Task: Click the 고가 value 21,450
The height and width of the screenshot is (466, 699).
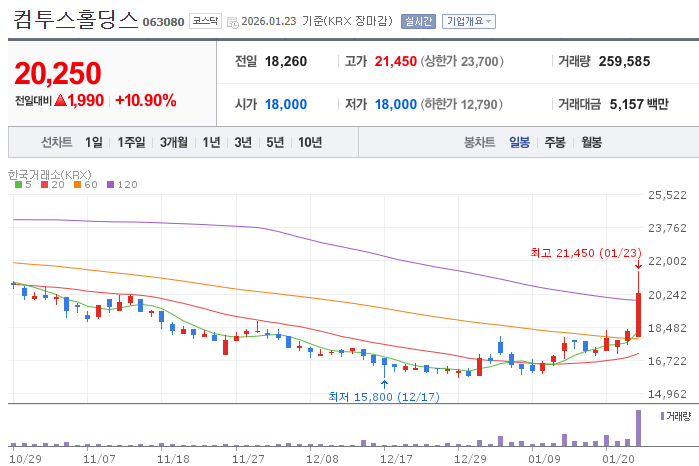Action: click(395, 61)
